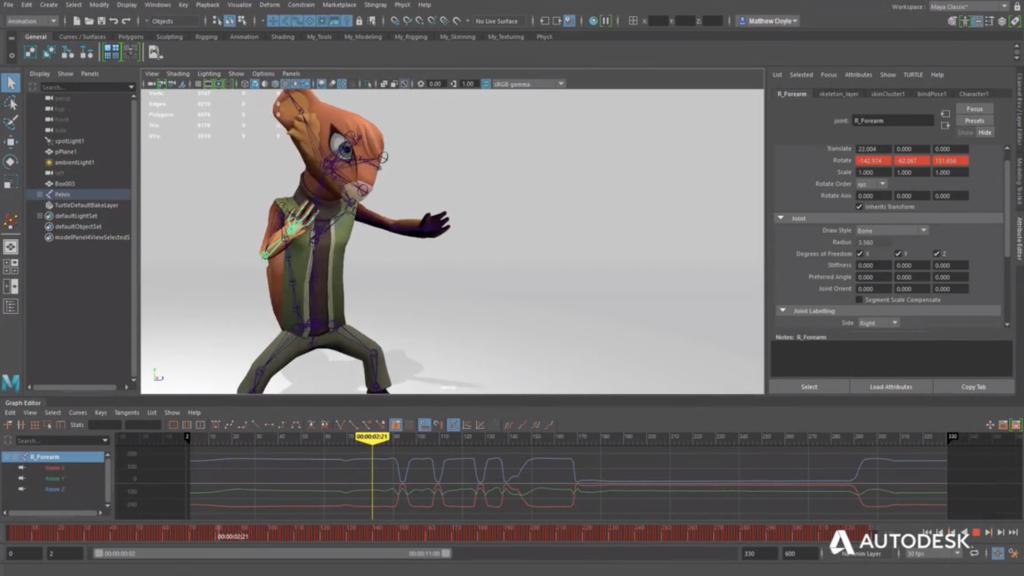Uncheck the Inherits Transform checkbox
This screenshot has width=1024, height=576.
click(x=859, y=207)
